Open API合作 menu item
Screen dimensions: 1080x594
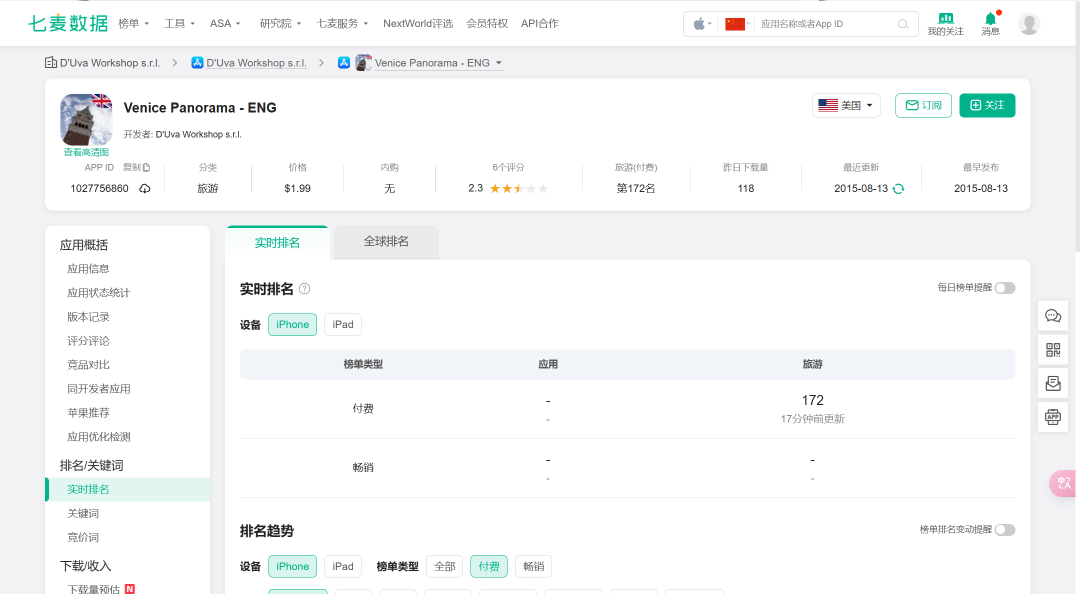540,23
